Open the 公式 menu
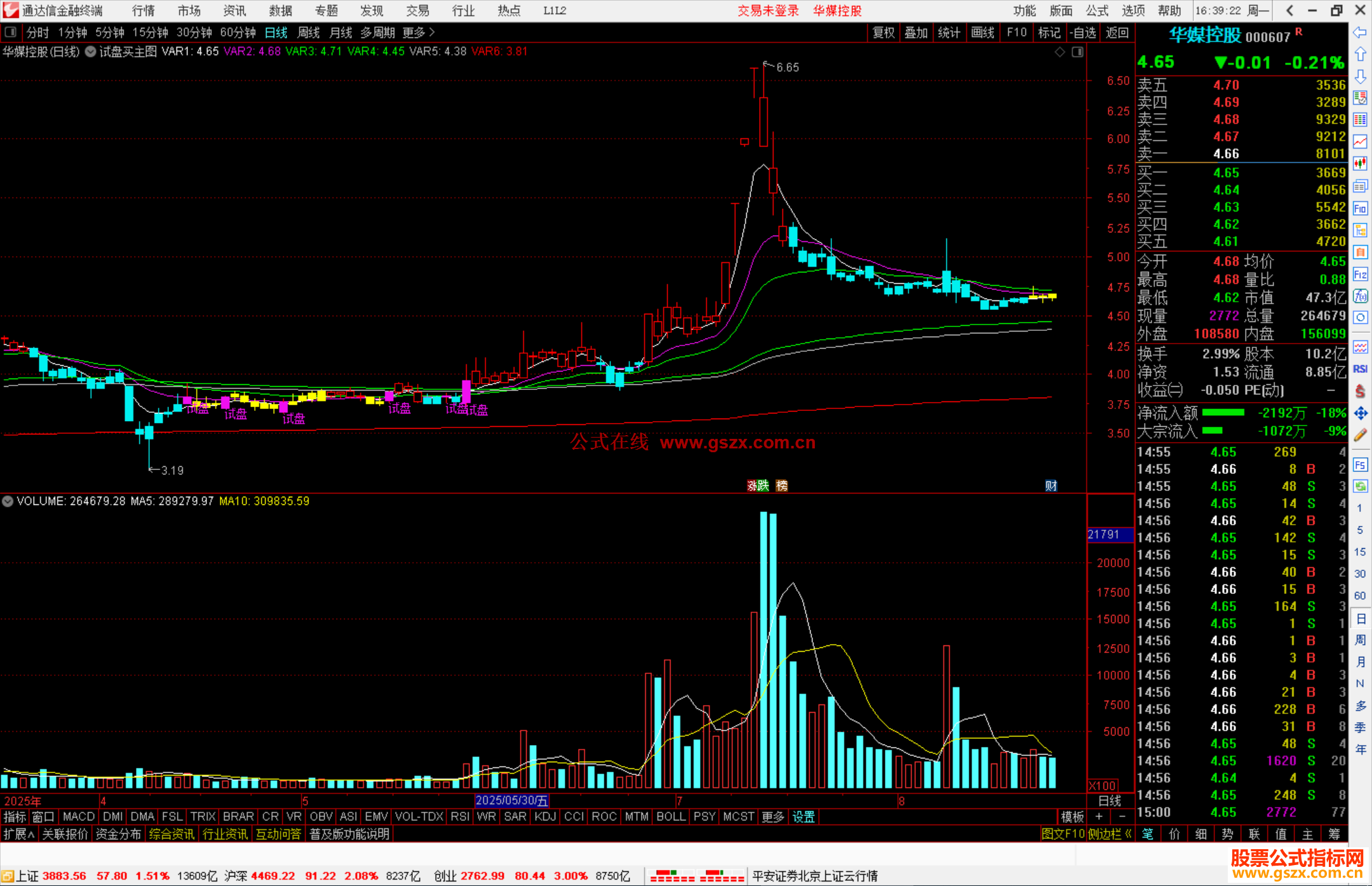The image size is (1372, 886). point(1097,11)
